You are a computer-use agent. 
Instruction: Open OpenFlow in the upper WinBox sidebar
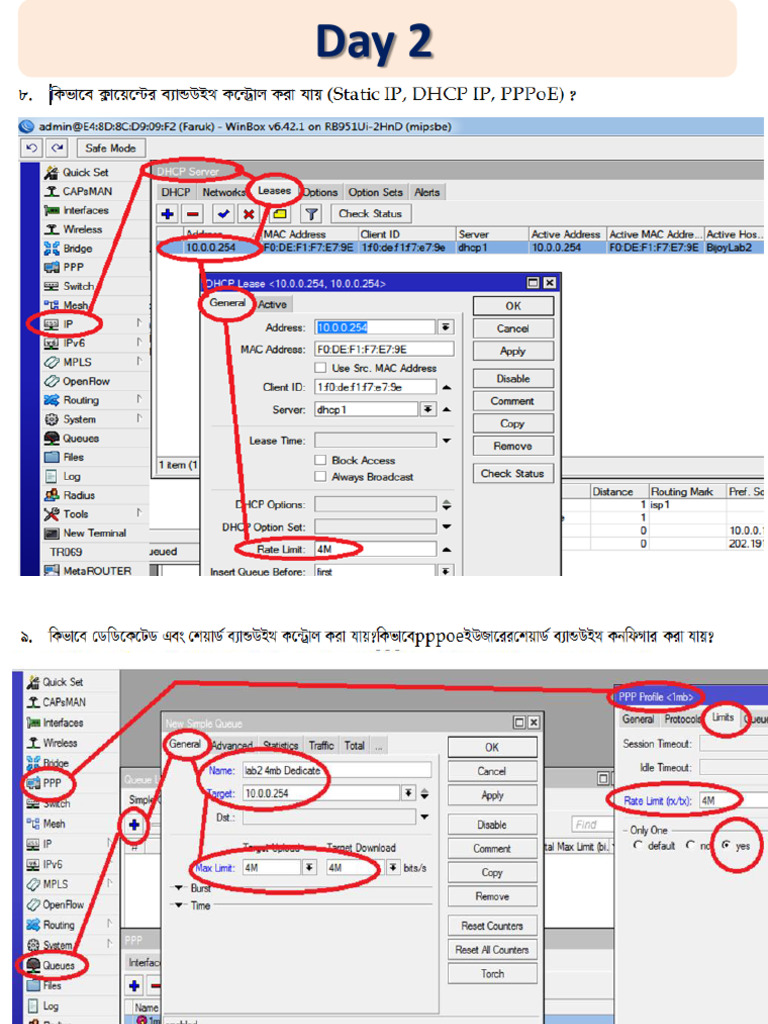[x=86, y=381]
